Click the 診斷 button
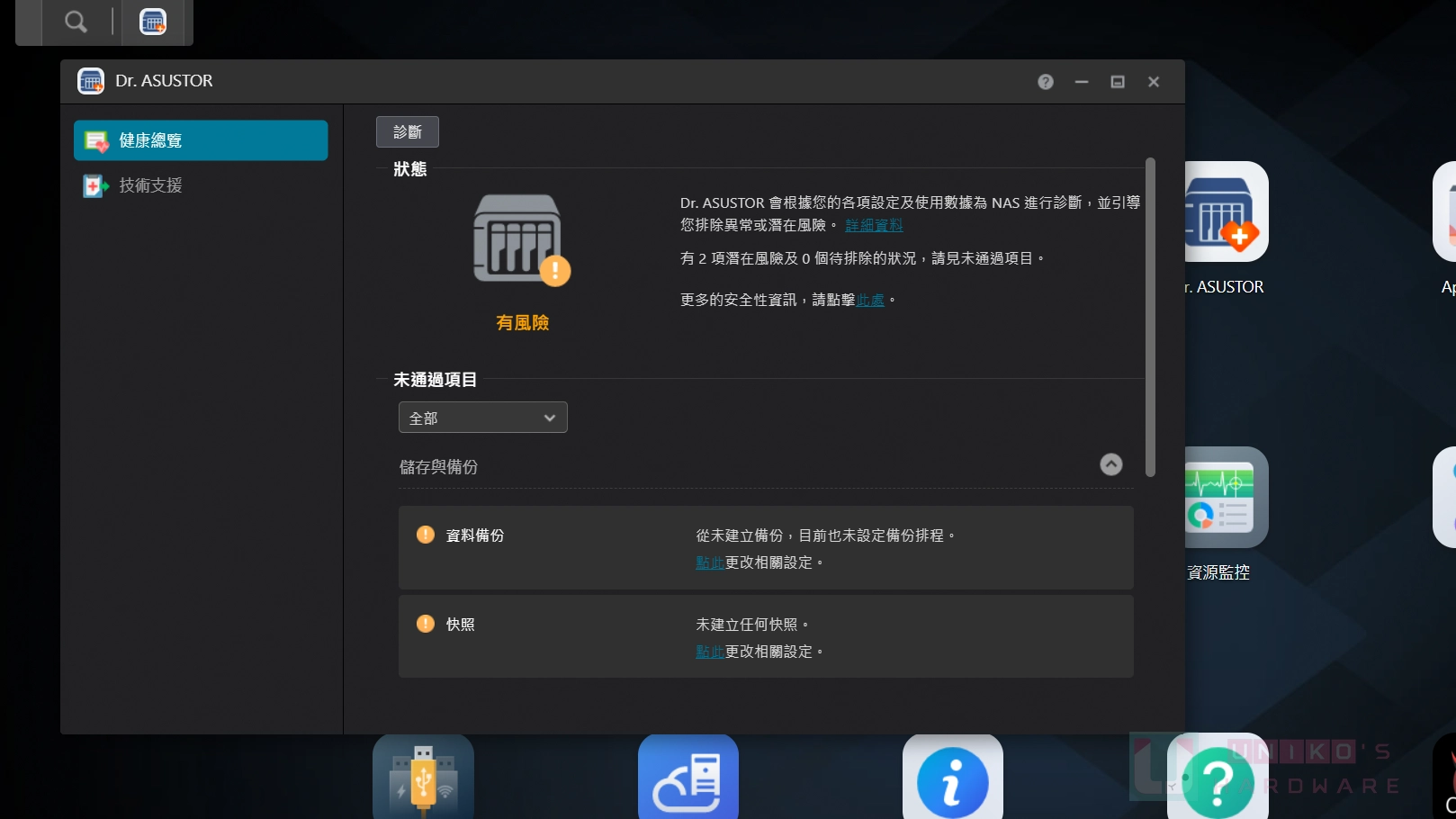The width and height of the screenshot is (1456, 819). click(408, 132)
